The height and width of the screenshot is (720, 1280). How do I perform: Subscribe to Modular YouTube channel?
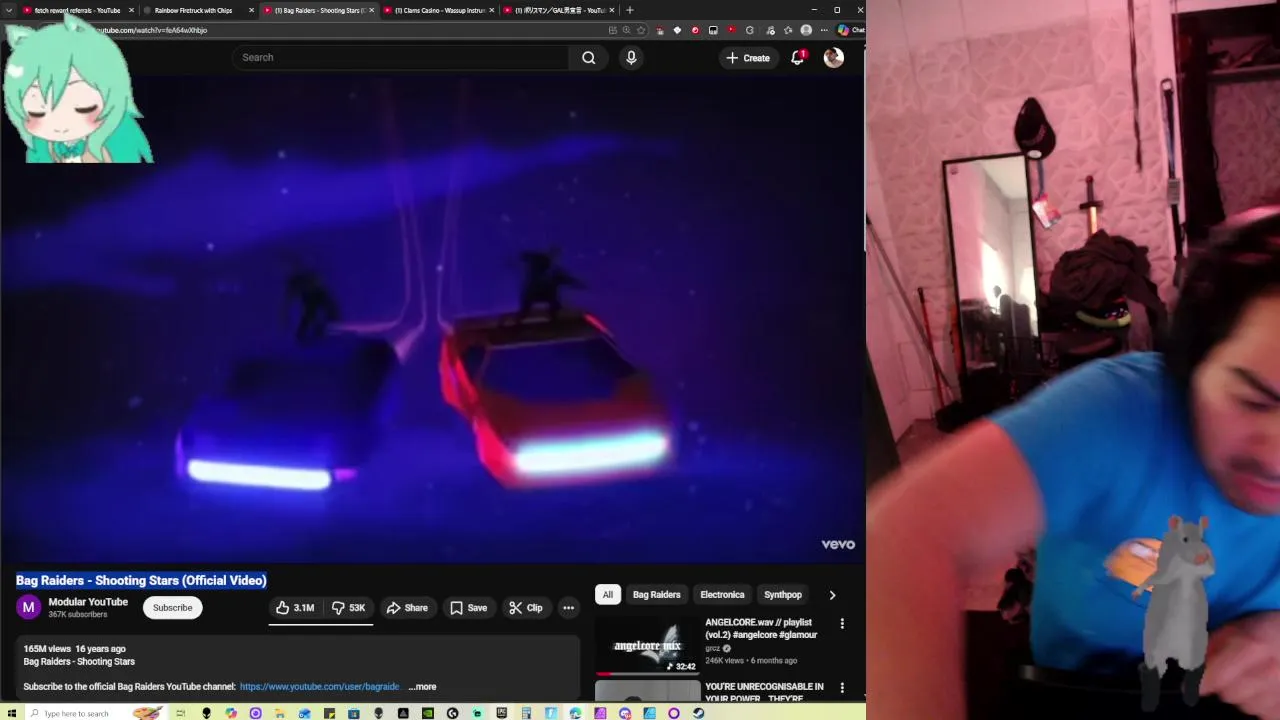[172, 608]
